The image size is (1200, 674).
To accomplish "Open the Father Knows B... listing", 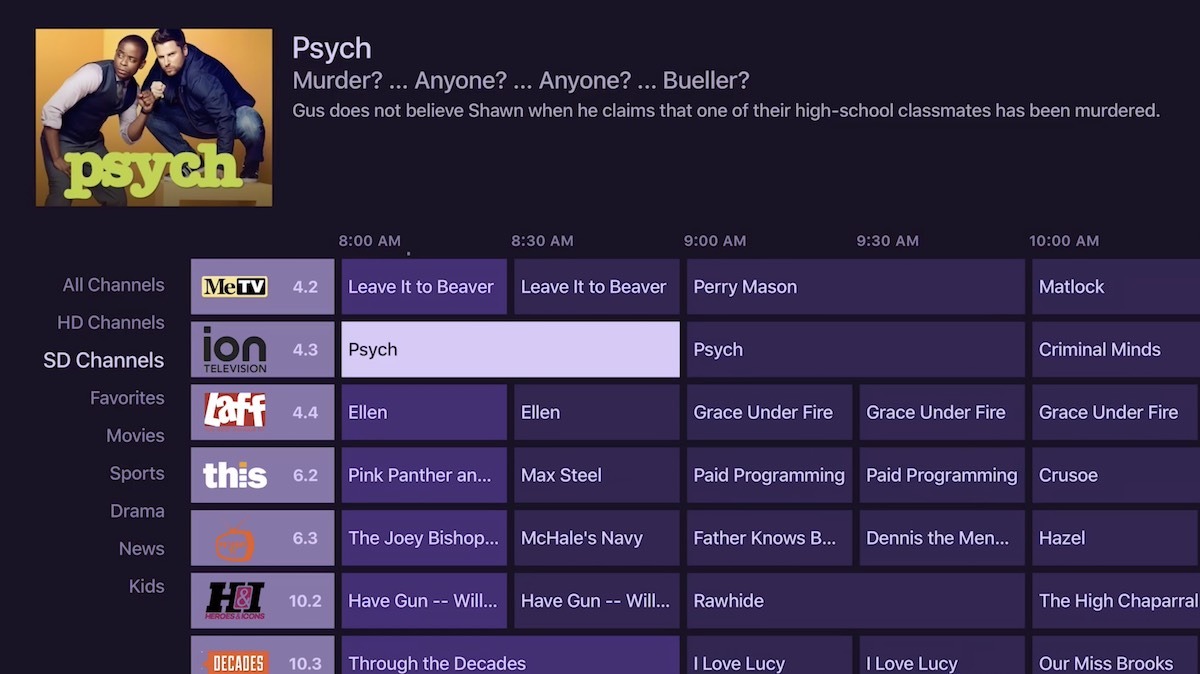I will pos(770,538).
